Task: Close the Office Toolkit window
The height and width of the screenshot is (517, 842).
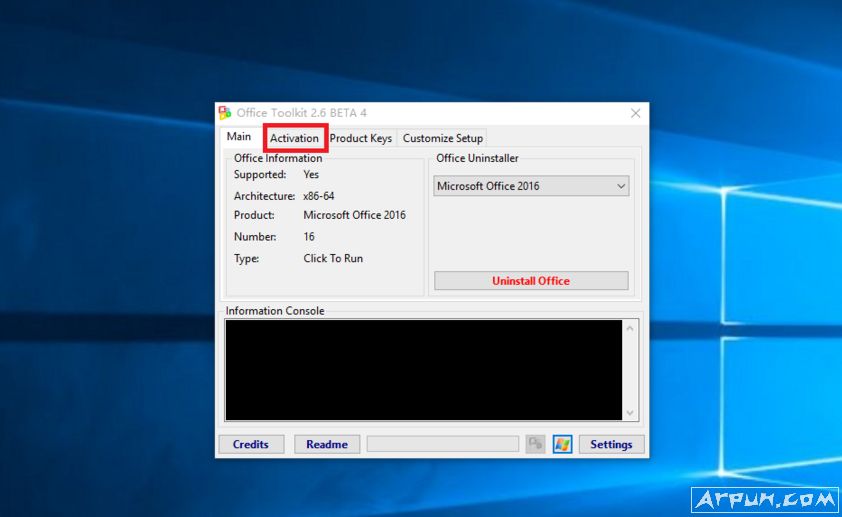Action: tap(636, 113)
